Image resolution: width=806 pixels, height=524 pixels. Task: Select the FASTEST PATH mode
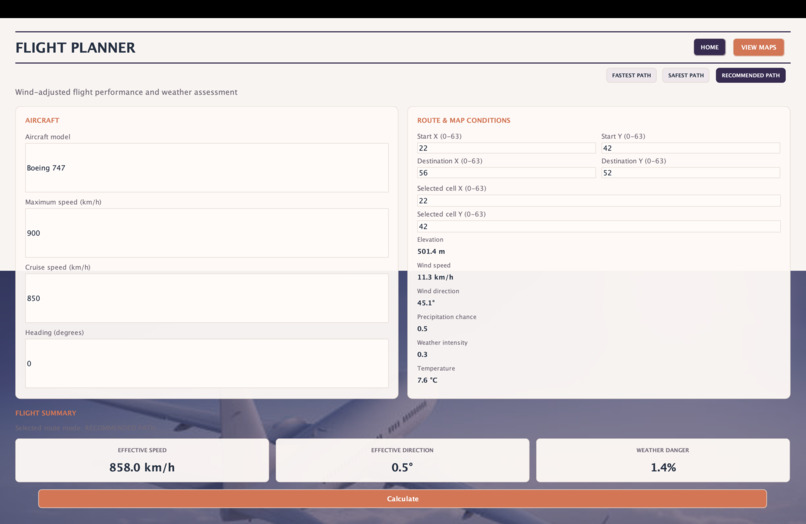(x=631, y=75)
